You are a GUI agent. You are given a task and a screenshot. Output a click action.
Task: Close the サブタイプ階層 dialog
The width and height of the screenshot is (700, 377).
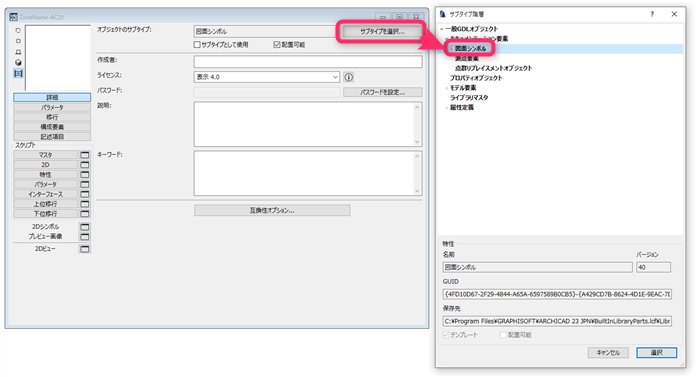tap(674, 14)
